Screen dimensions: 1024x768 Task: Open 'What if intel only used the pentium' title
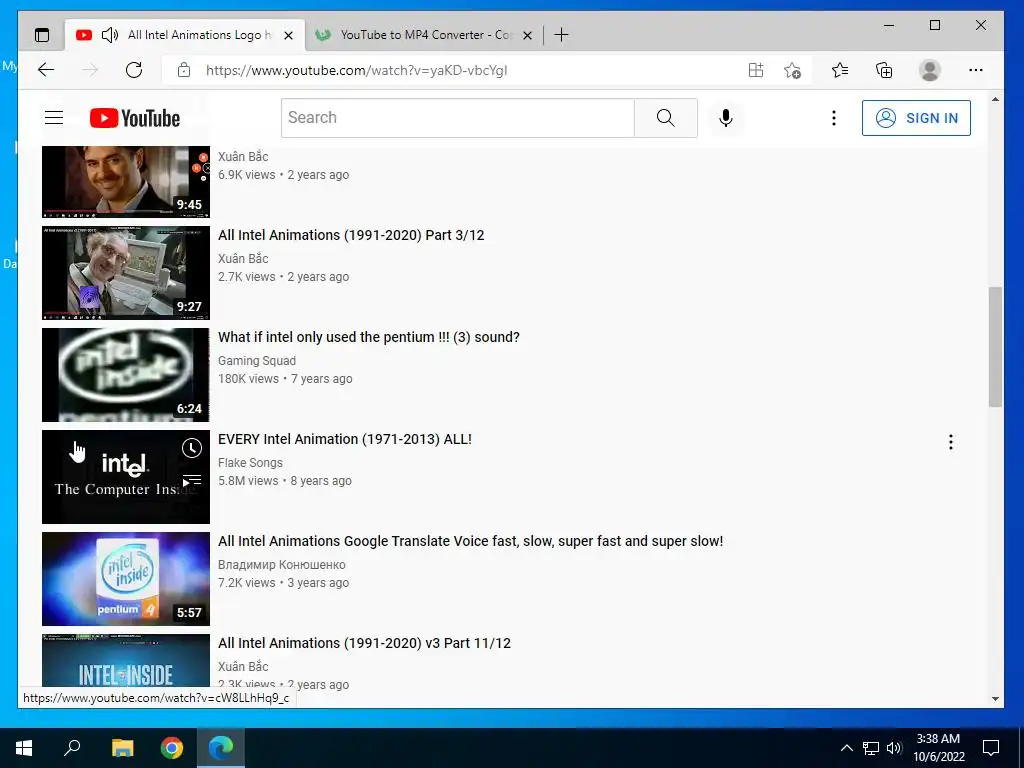click(x=369, y=337)
